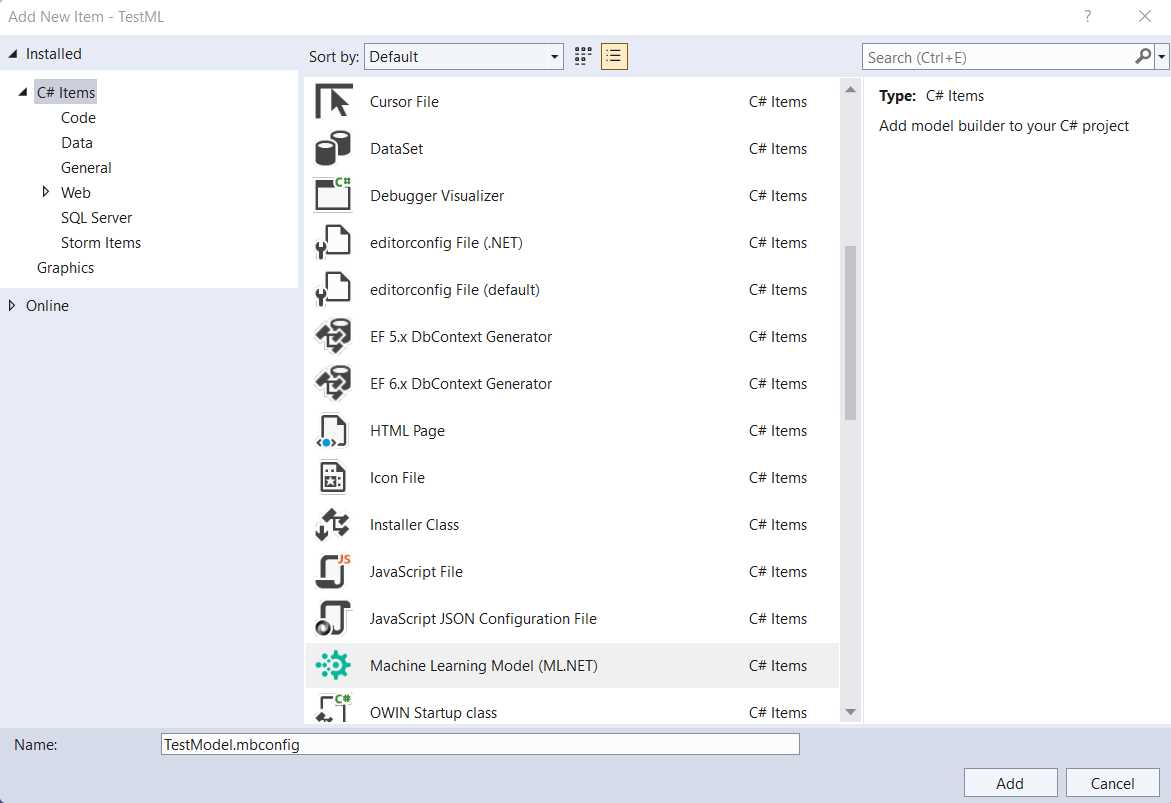Click the editorconfig File (.NET) icon
The image size is (1171, 803).
tap(333, 242)
